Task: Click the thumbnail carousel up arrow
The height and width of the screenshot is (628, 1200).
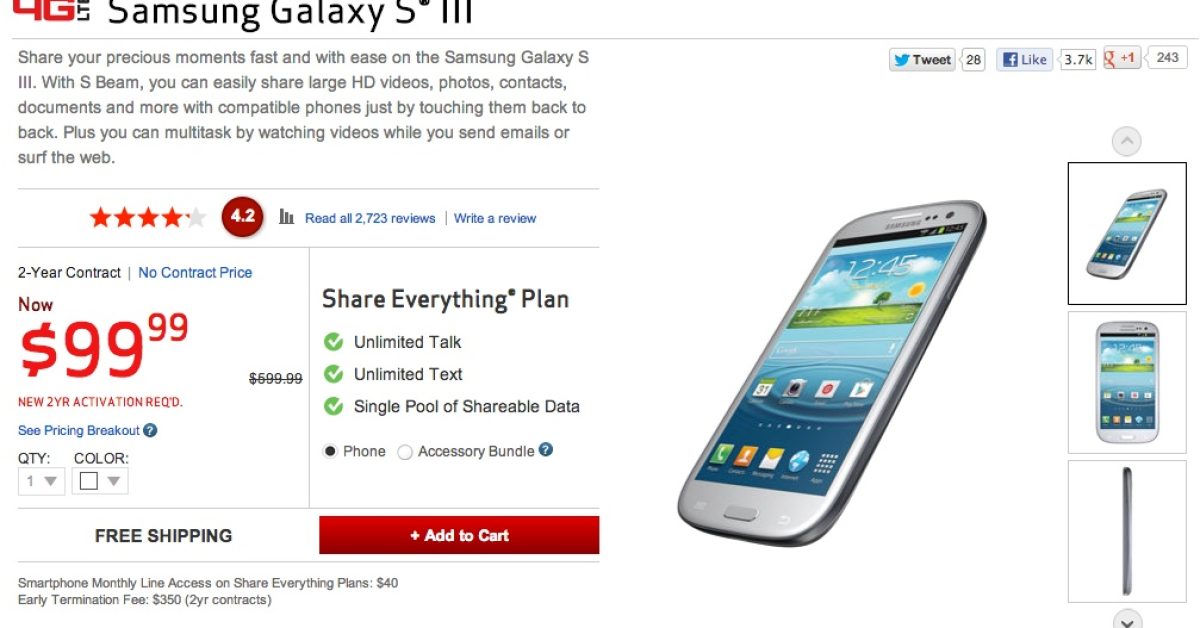Action: [x=1127, y=141]
